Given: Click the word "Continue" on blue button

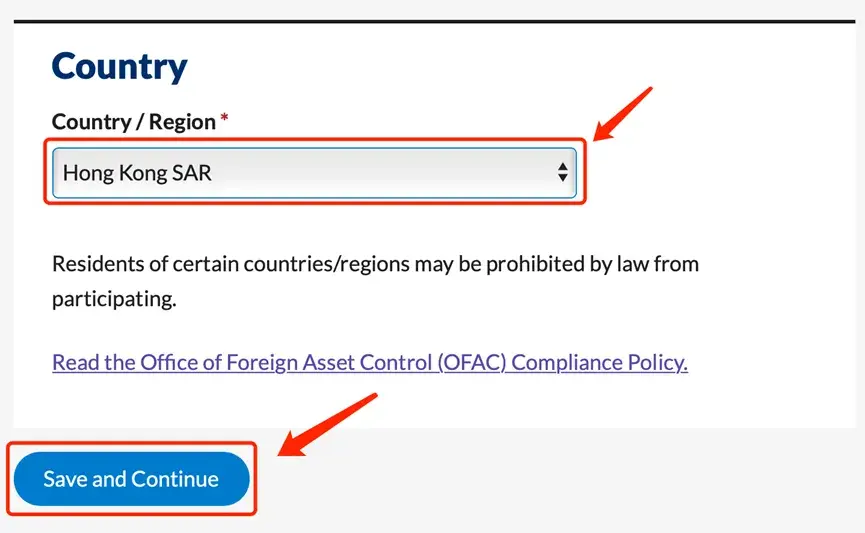Looking at the screenshot, I should pos(169,479).
